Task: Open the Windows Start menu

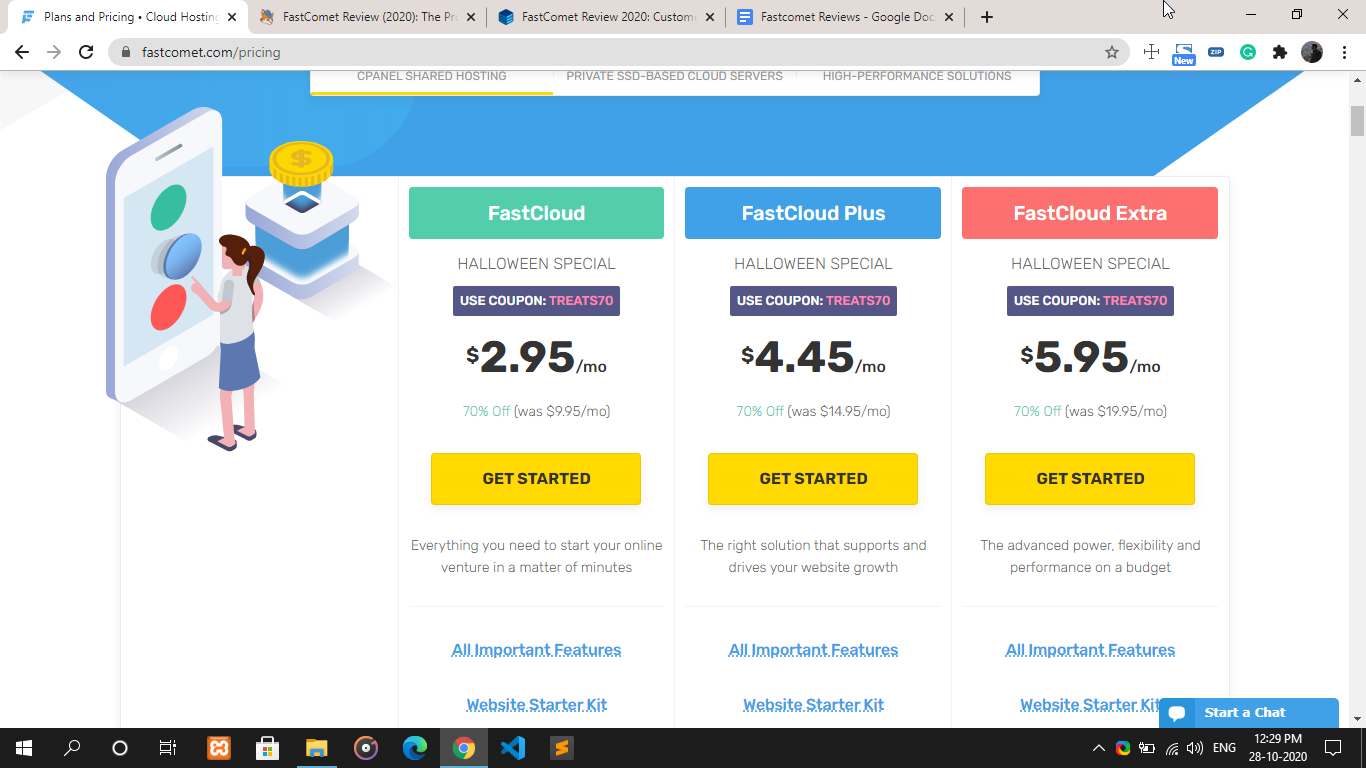Action: pos(24,747)
